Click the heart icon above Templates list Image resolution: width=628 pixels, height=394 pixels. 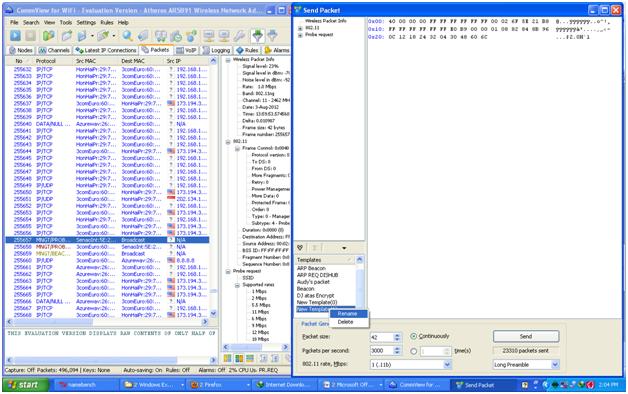[x=300, y=248]
